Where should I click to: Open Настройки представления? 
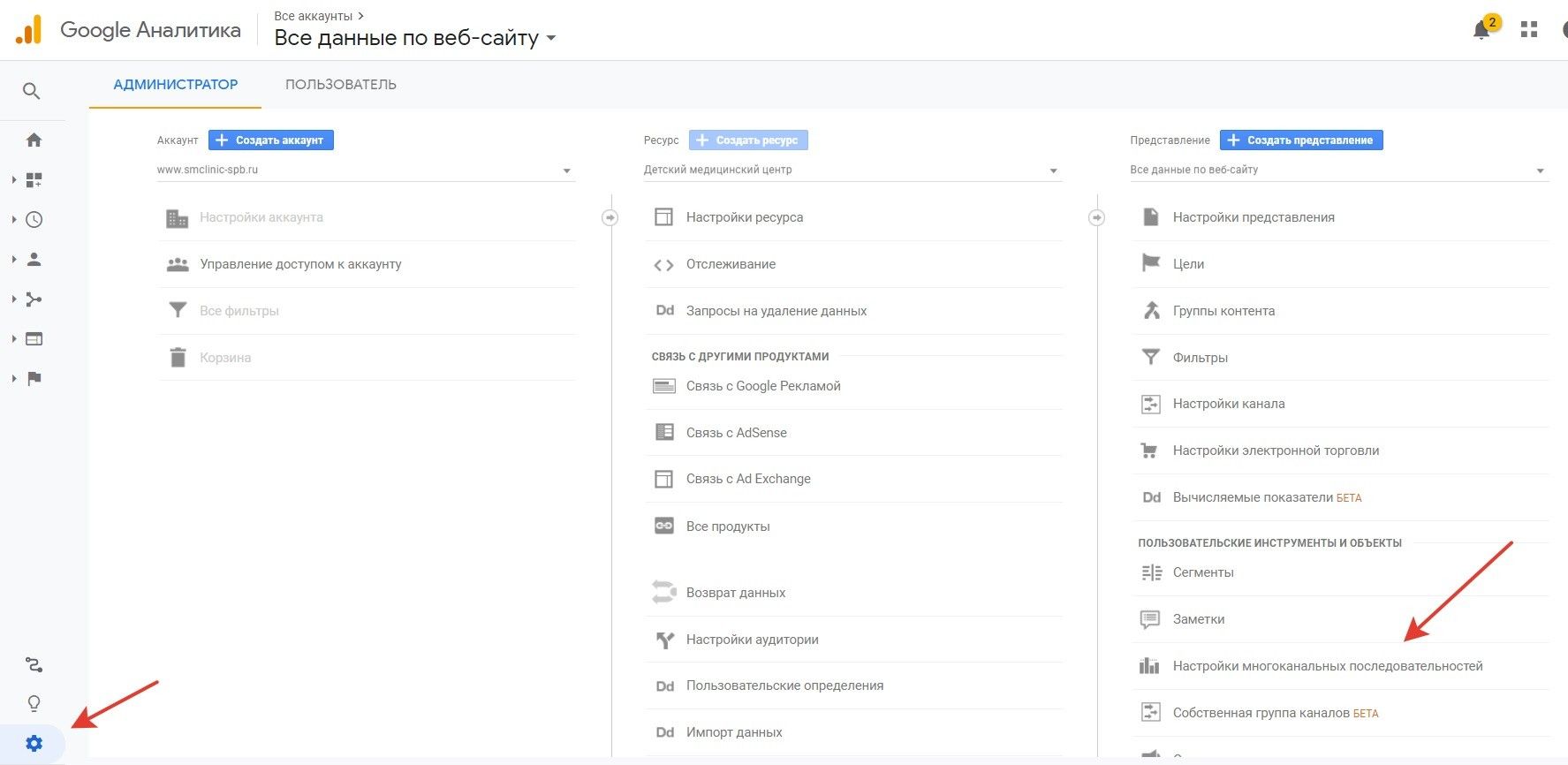click(1254, 217)
